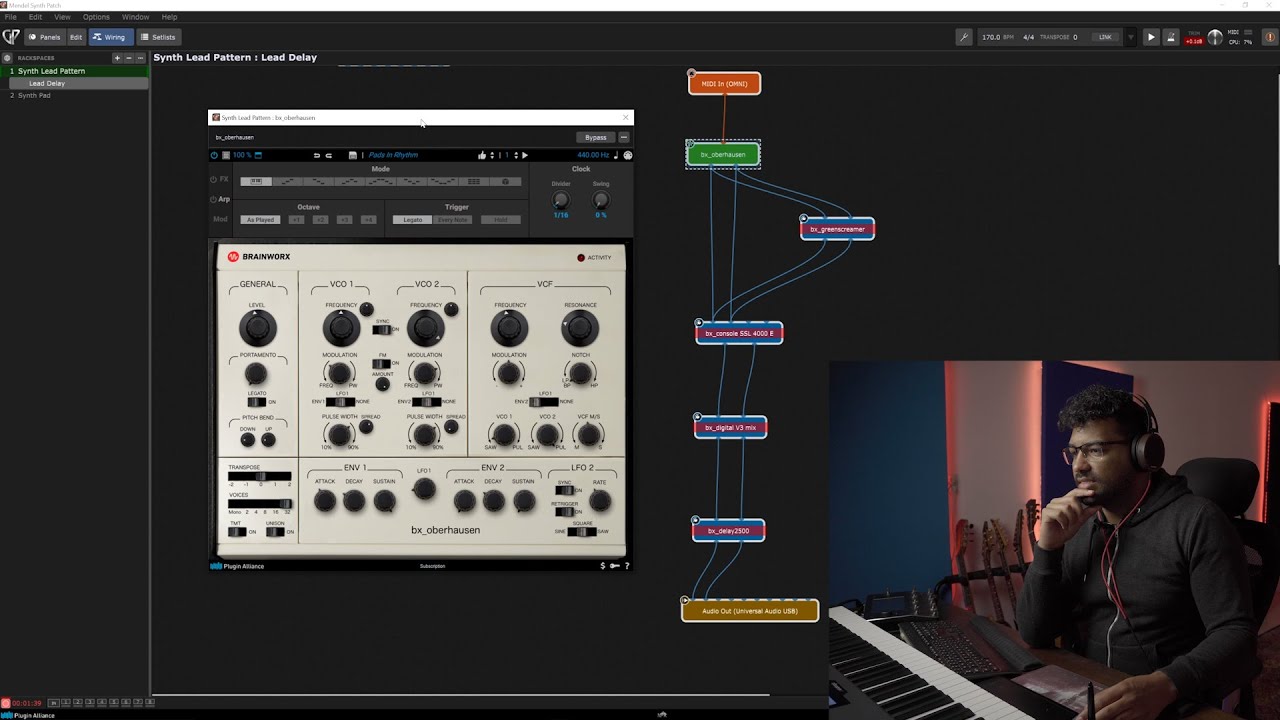
Task: Click the LFO 2 SINE/SQUARE/SAW waveform slider
Action: (x=582, y=532)
